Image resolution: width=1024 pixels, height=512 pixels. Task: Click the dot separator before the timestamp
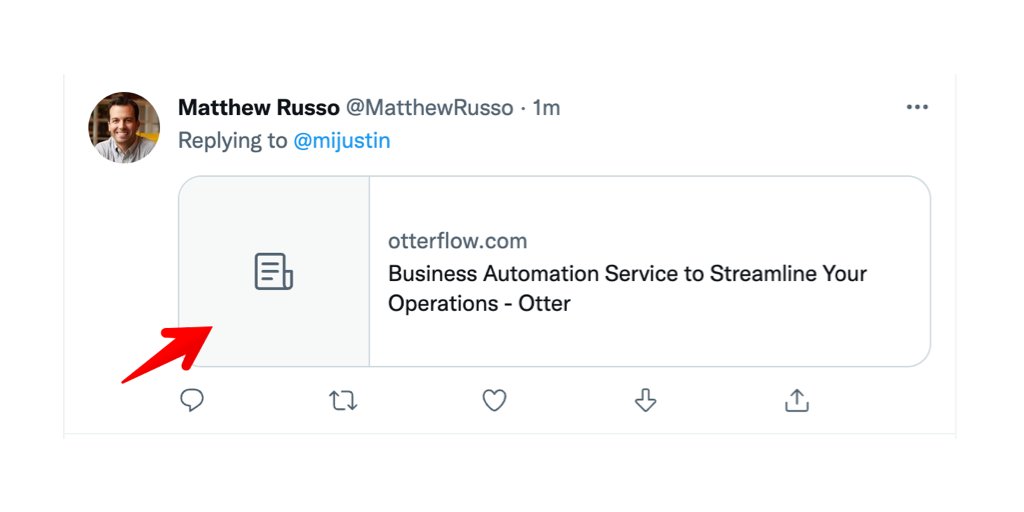click(x=523, y=108)
